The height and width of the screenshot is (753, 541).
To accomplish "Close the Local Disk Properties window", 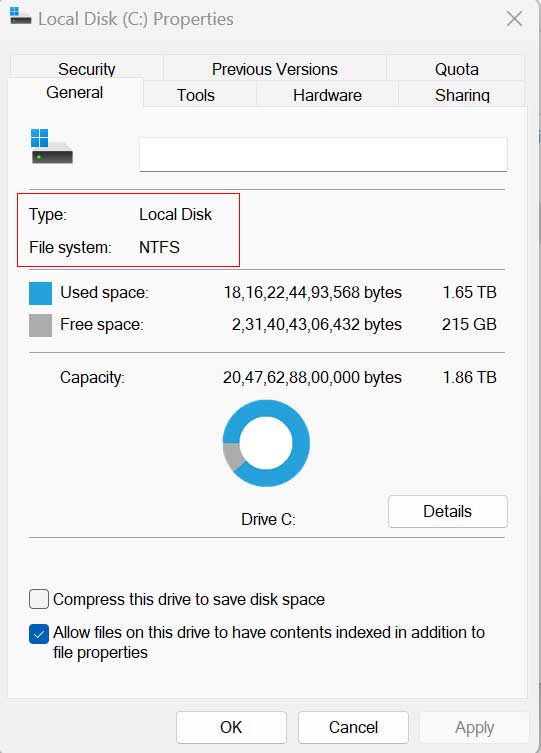I will (x=514, y=19).
